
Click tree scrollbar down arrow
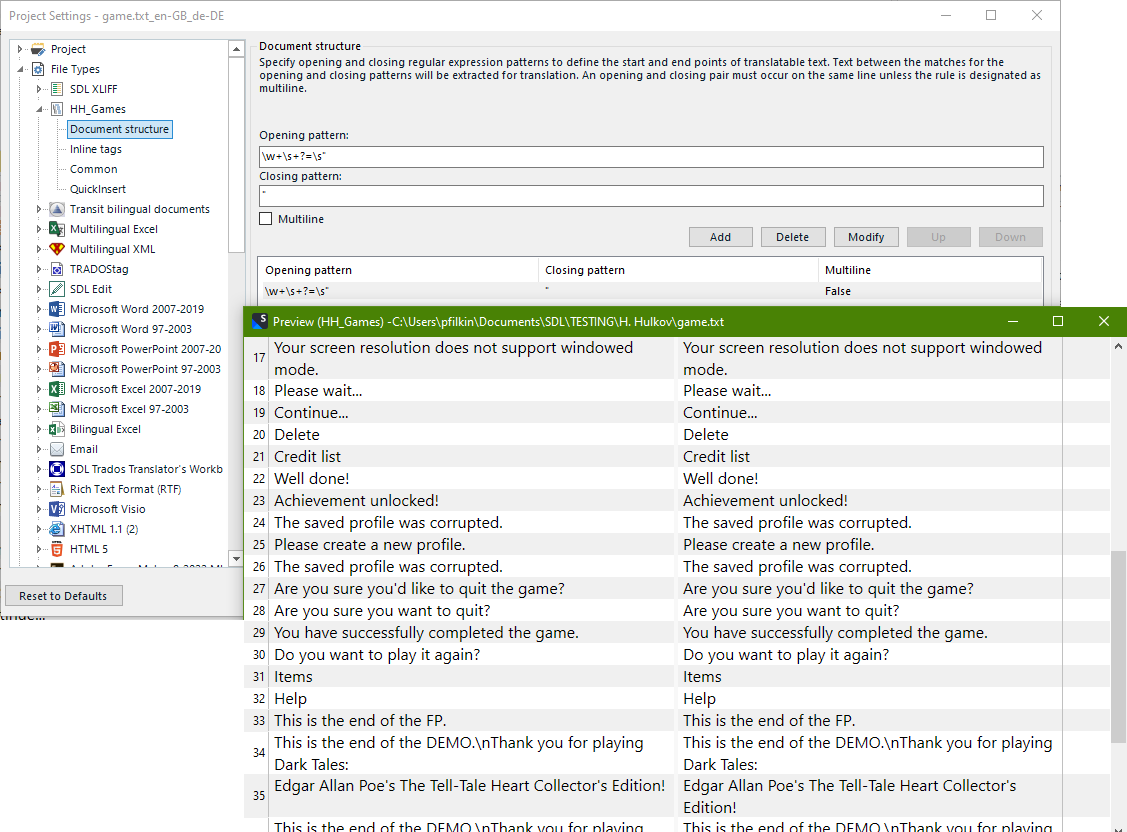(x=236, y=558)
